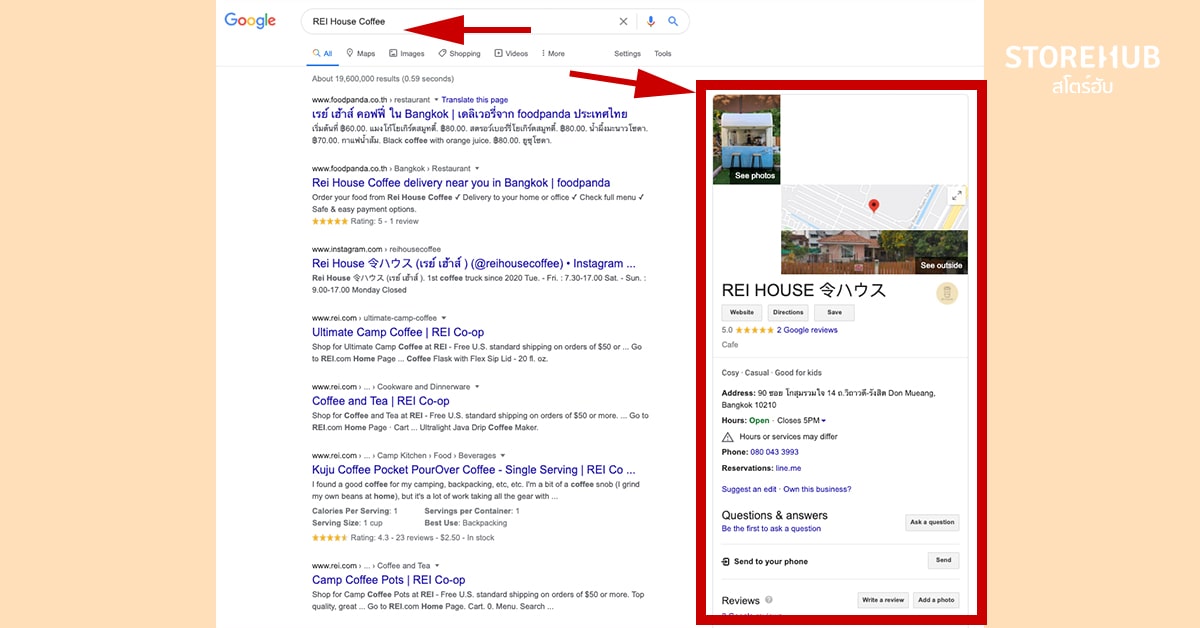Open the See outside street view thumbnail
Image resolution: width=1200 pixels, height=628 pixels.
874,252
